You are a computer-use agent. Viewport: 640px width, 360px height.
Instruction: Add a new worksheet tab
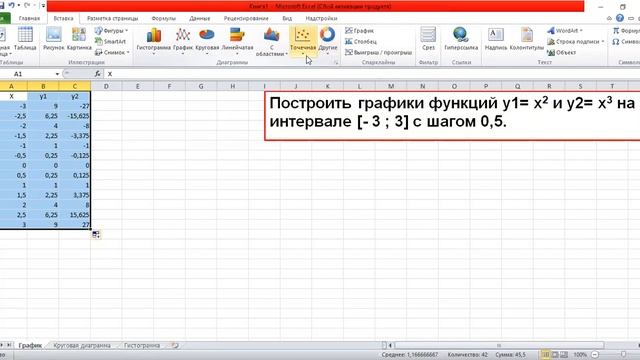click(175, 345)
